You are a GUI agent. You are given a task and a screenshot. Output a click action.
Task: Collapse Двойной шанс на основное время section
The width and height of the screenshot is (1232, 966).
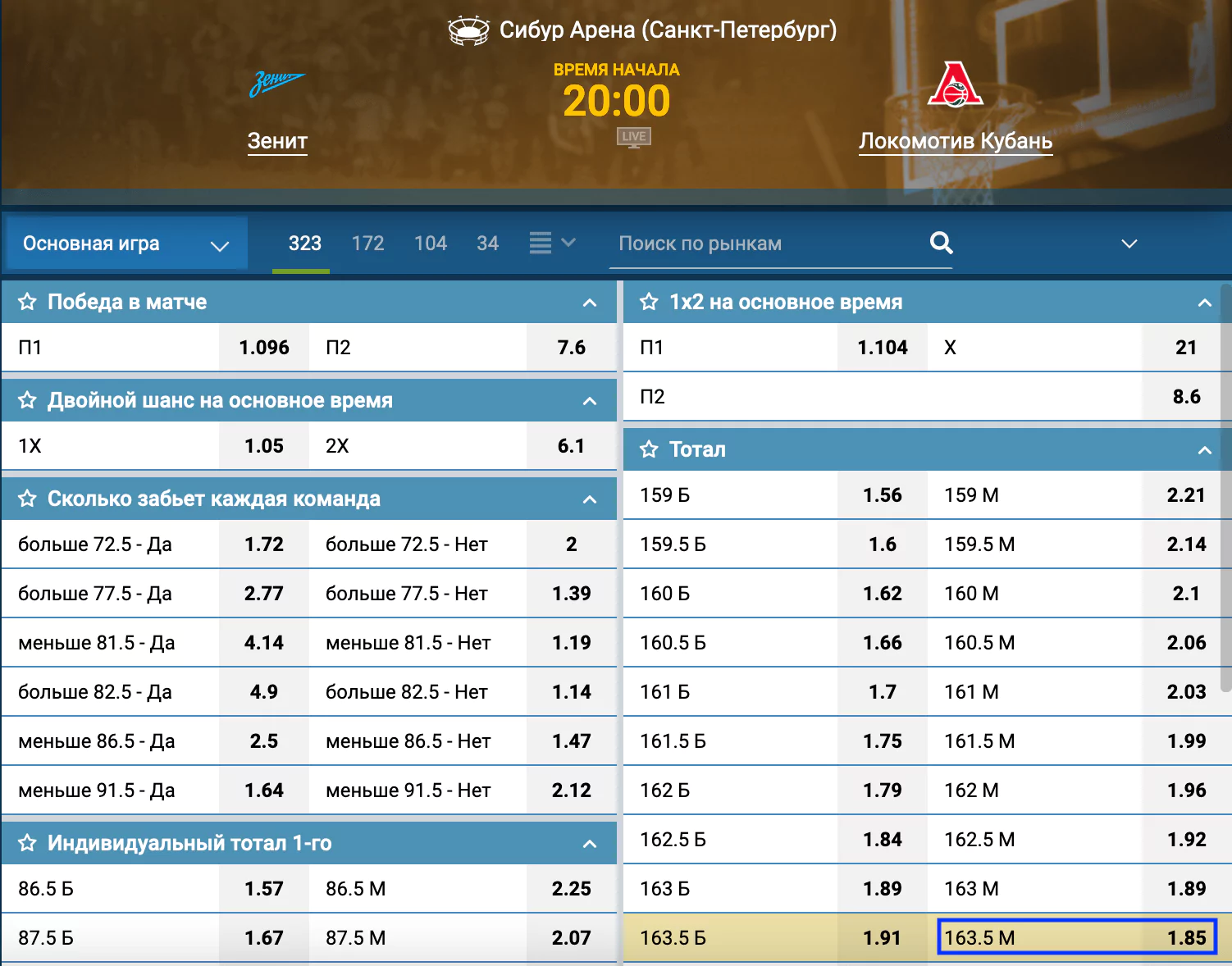[590, 401]
